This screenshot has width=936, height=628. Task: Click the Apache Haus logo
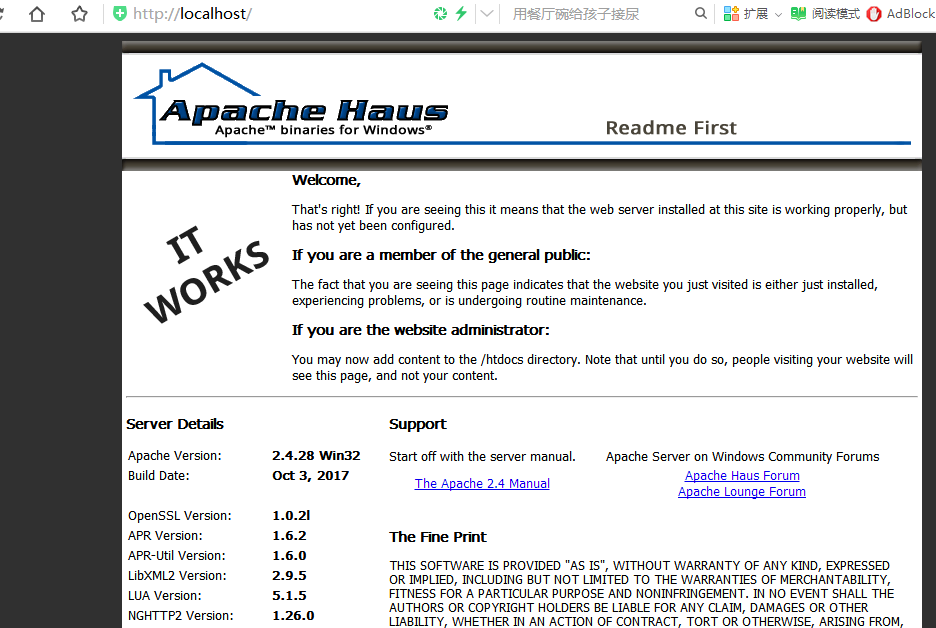(x=291, y=104)
